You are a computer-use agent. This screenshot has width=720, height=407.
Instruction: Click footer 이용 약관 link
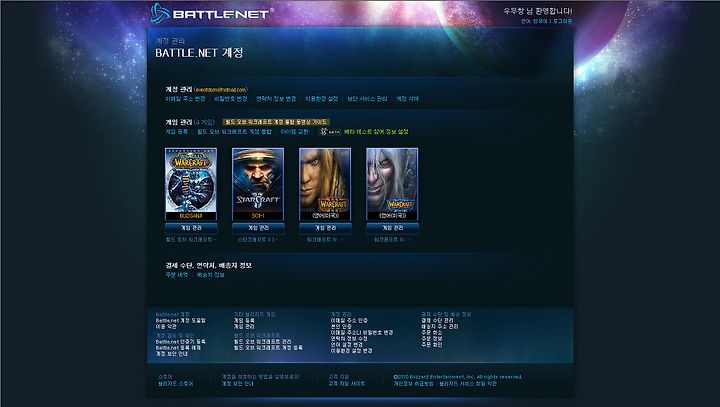coord(166,327)
